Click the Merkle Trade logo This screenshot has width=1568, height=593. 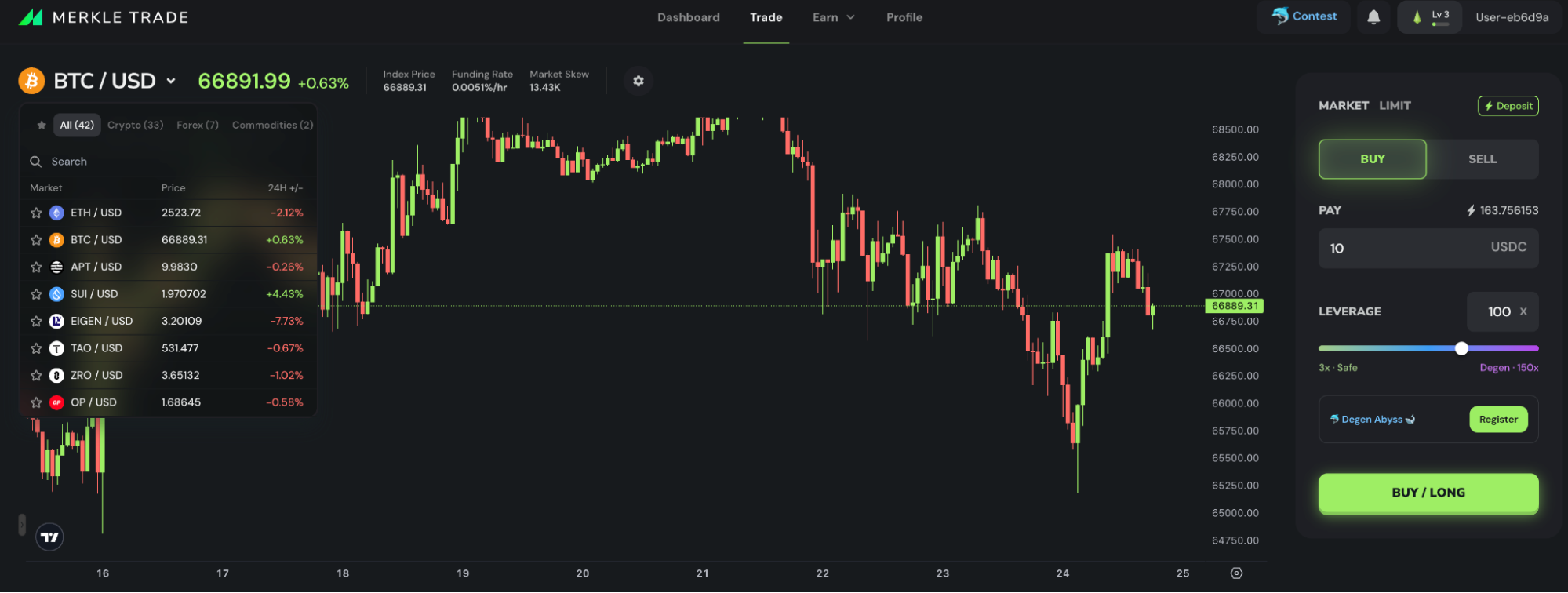103,17
